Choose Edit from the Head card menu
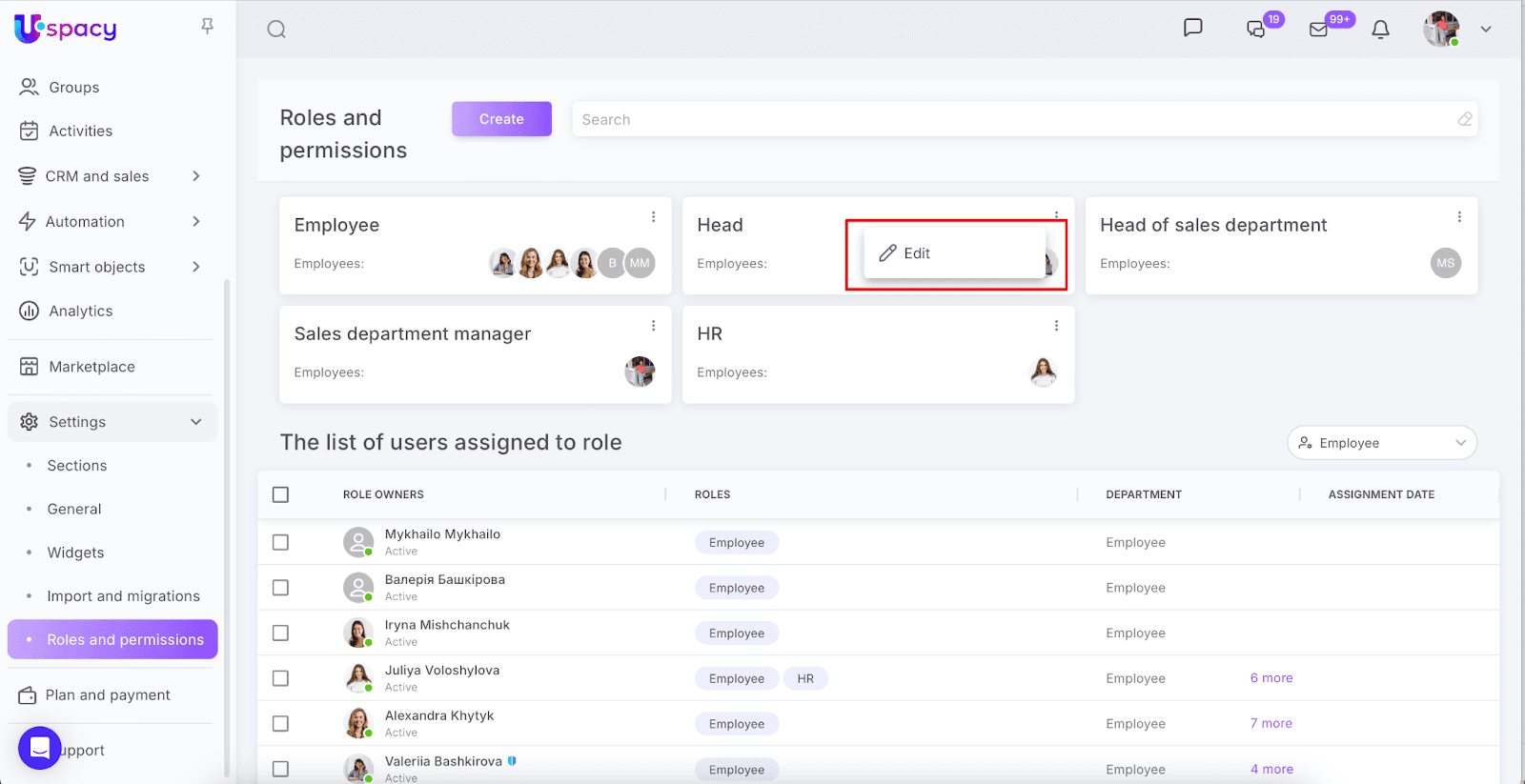Screen dimensions: 1525x784 pyautogui.click(x=917, y=253)
